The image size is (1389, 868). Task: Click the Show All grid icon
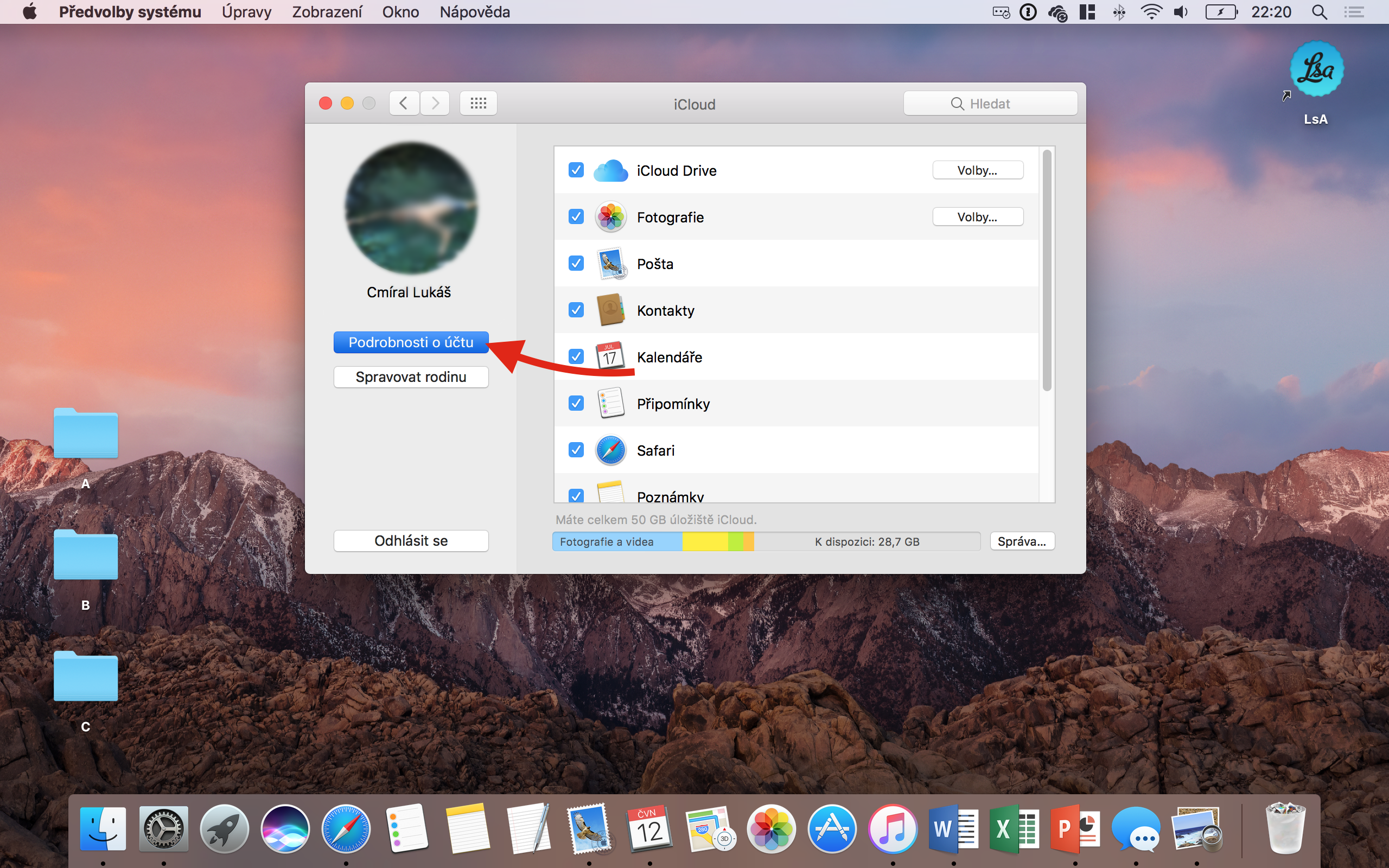pos(478,103)
